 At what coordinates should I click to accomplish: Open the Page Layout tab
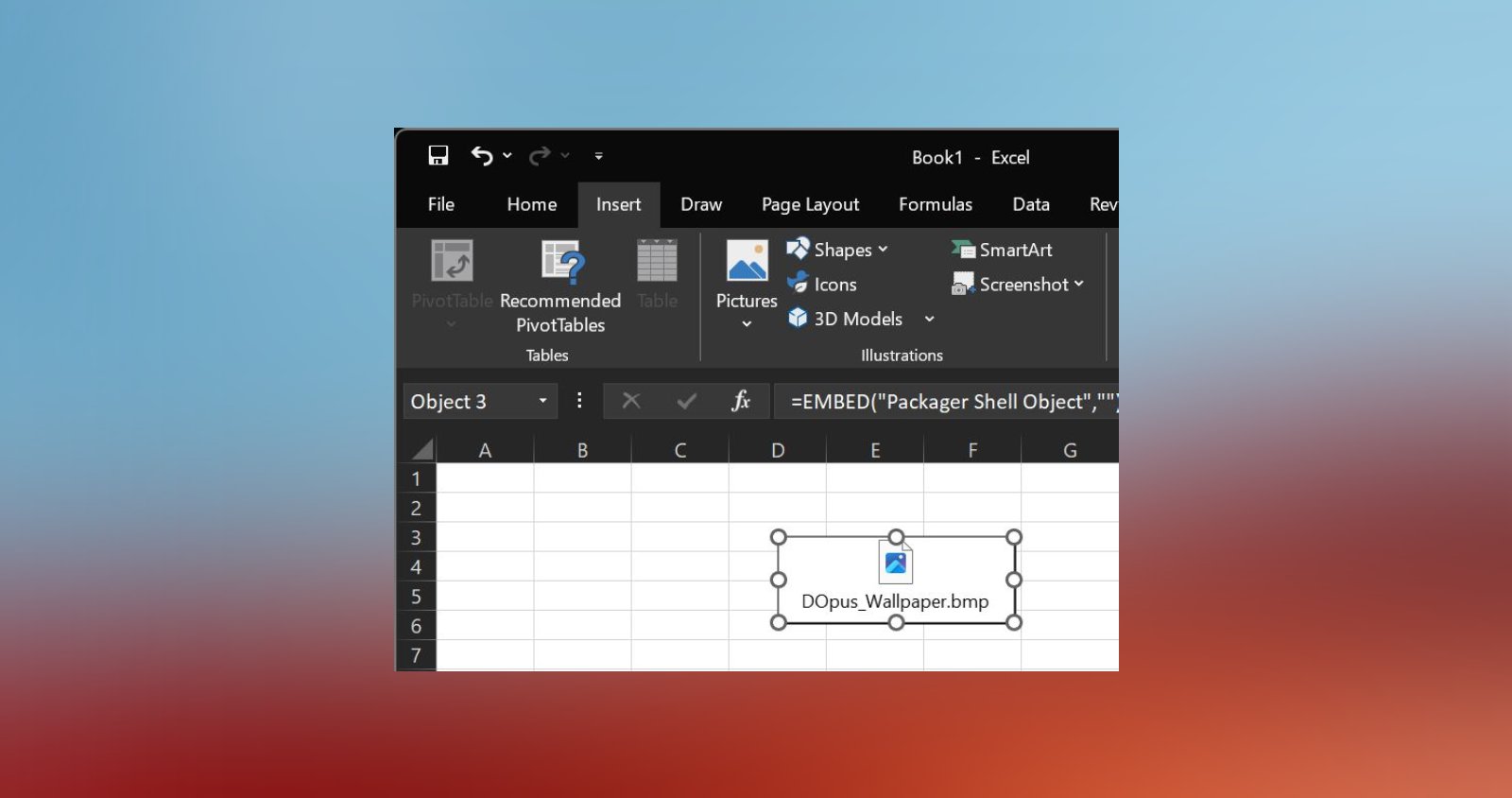811,204
